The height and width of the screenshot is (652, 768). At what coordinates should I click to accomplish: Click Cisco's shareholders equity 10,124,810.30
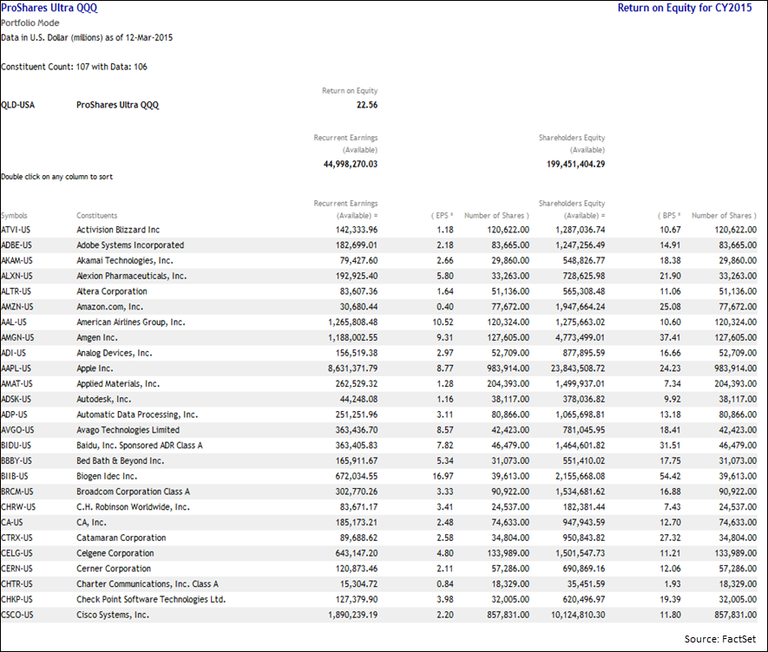point(578,615)
